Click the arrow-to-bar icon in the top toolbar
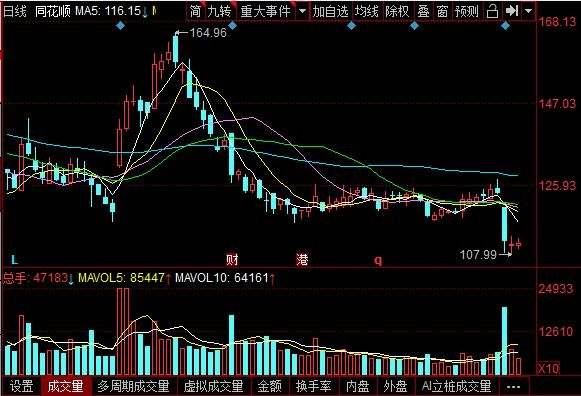The image size is (581, 396). 512,11
